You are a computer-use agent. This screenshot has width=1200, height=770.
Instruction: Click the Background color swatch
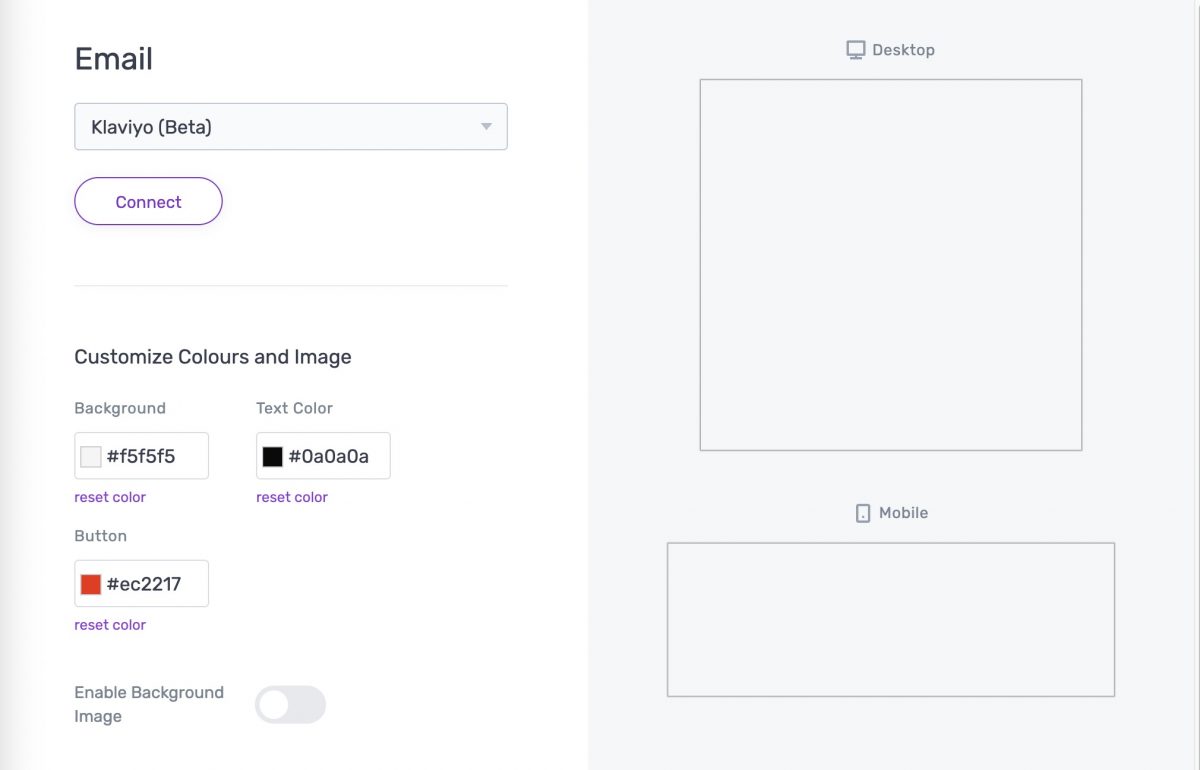coord(91,457)
